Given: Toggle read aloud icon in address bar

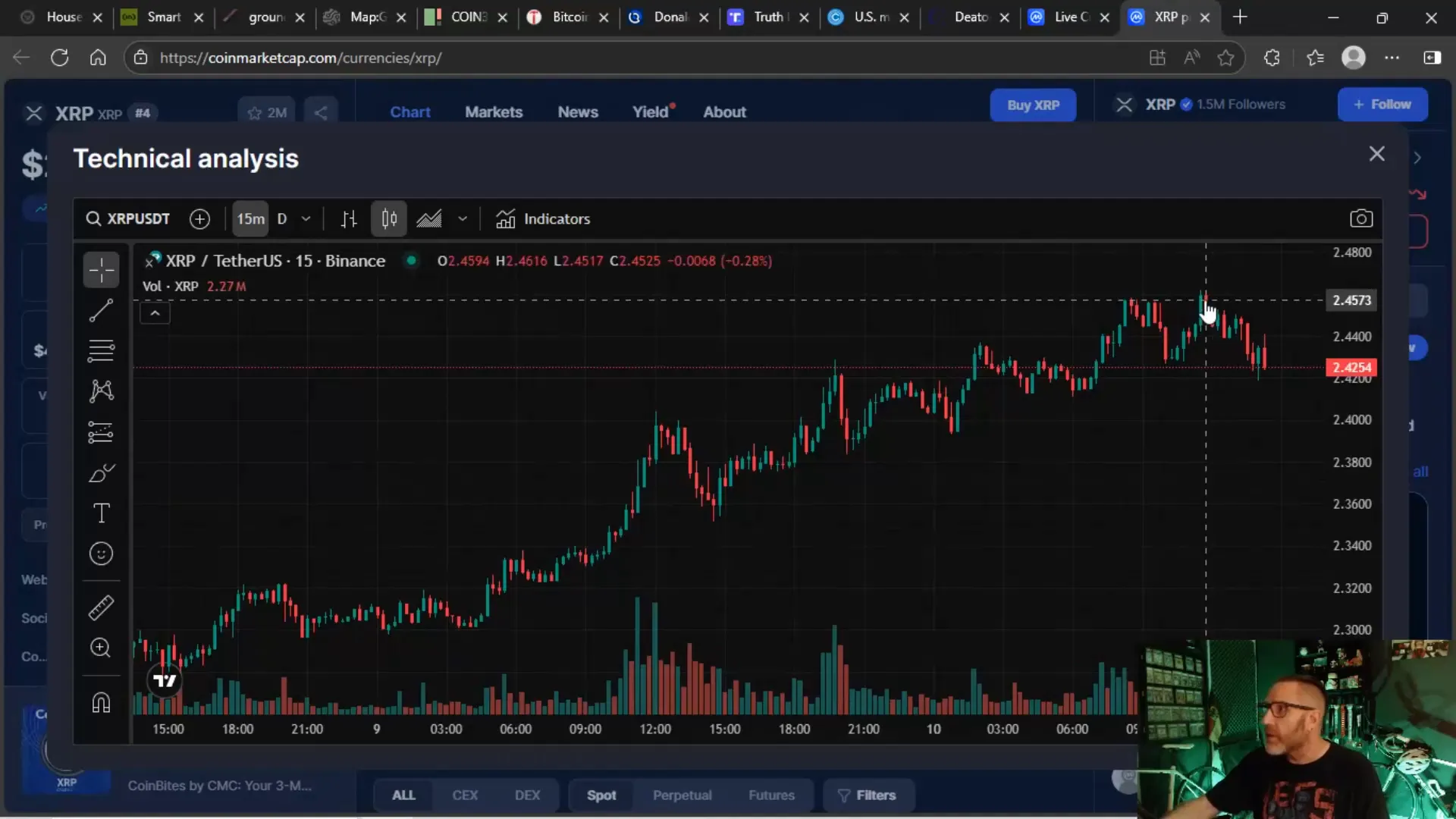Looking at the screenshot, I should pos(1191,58).
